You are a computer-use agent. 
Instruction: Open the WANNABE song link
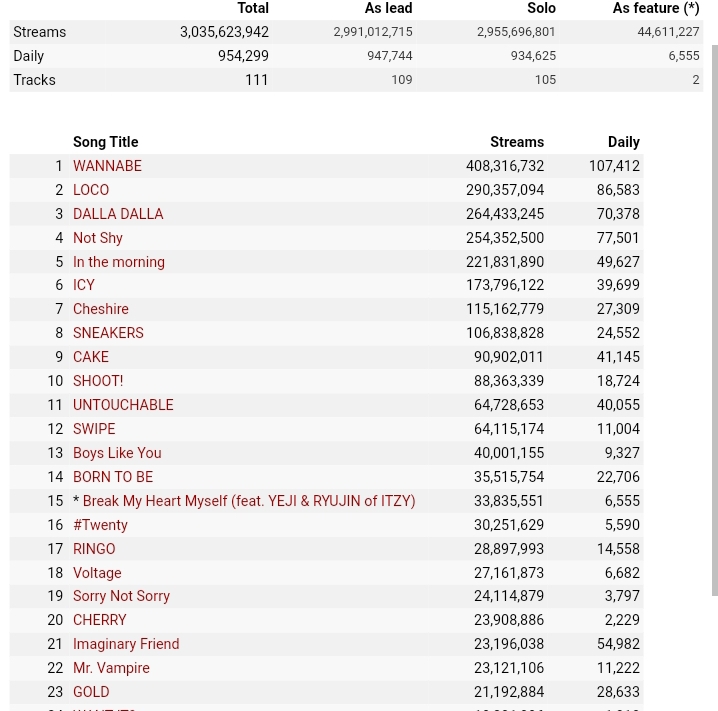tap(107, 166)
